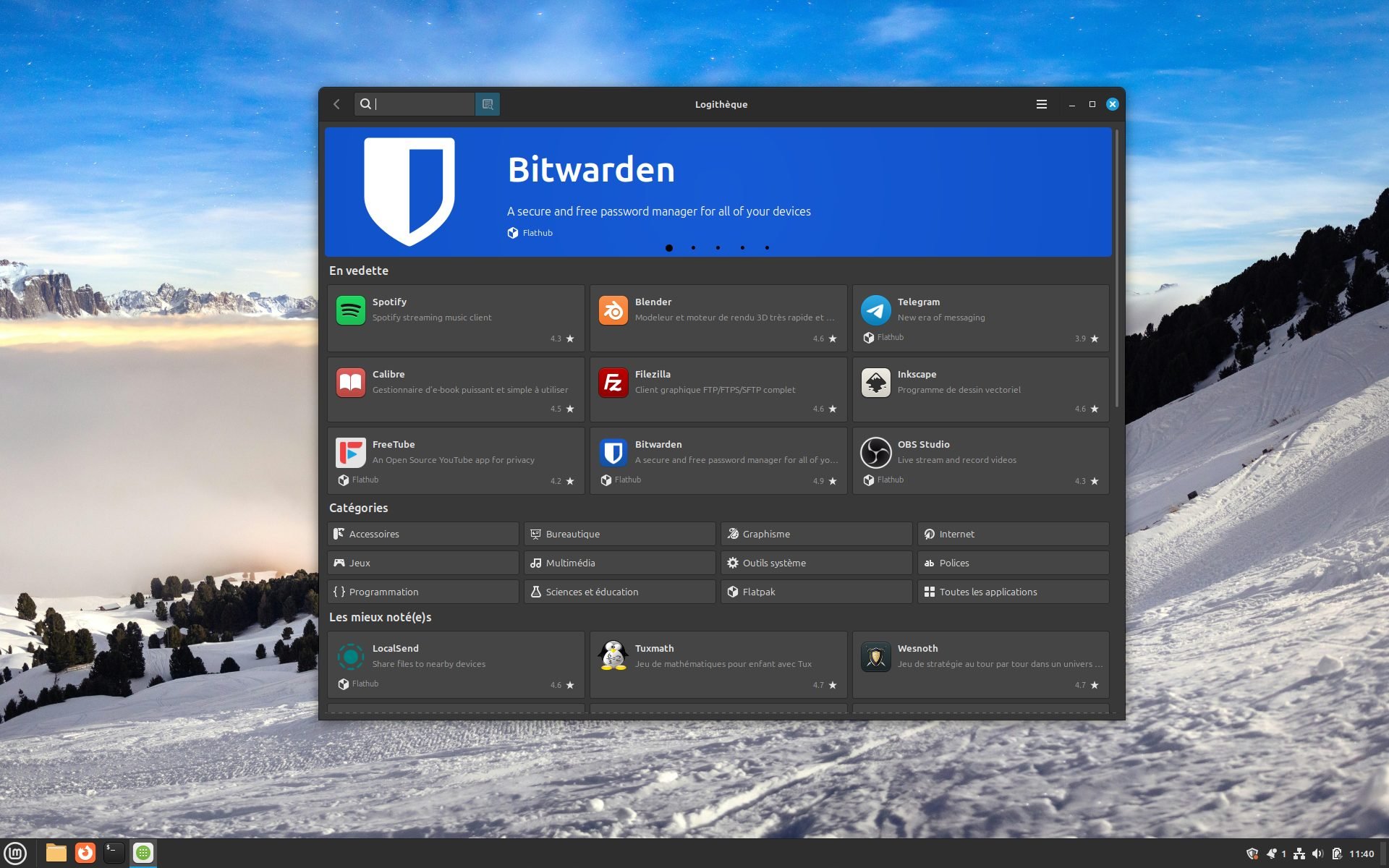Click LocalSend's 'Share files to nearby devices'
1389x868 pixels.
pyautogui.click(x=429, y=664)
